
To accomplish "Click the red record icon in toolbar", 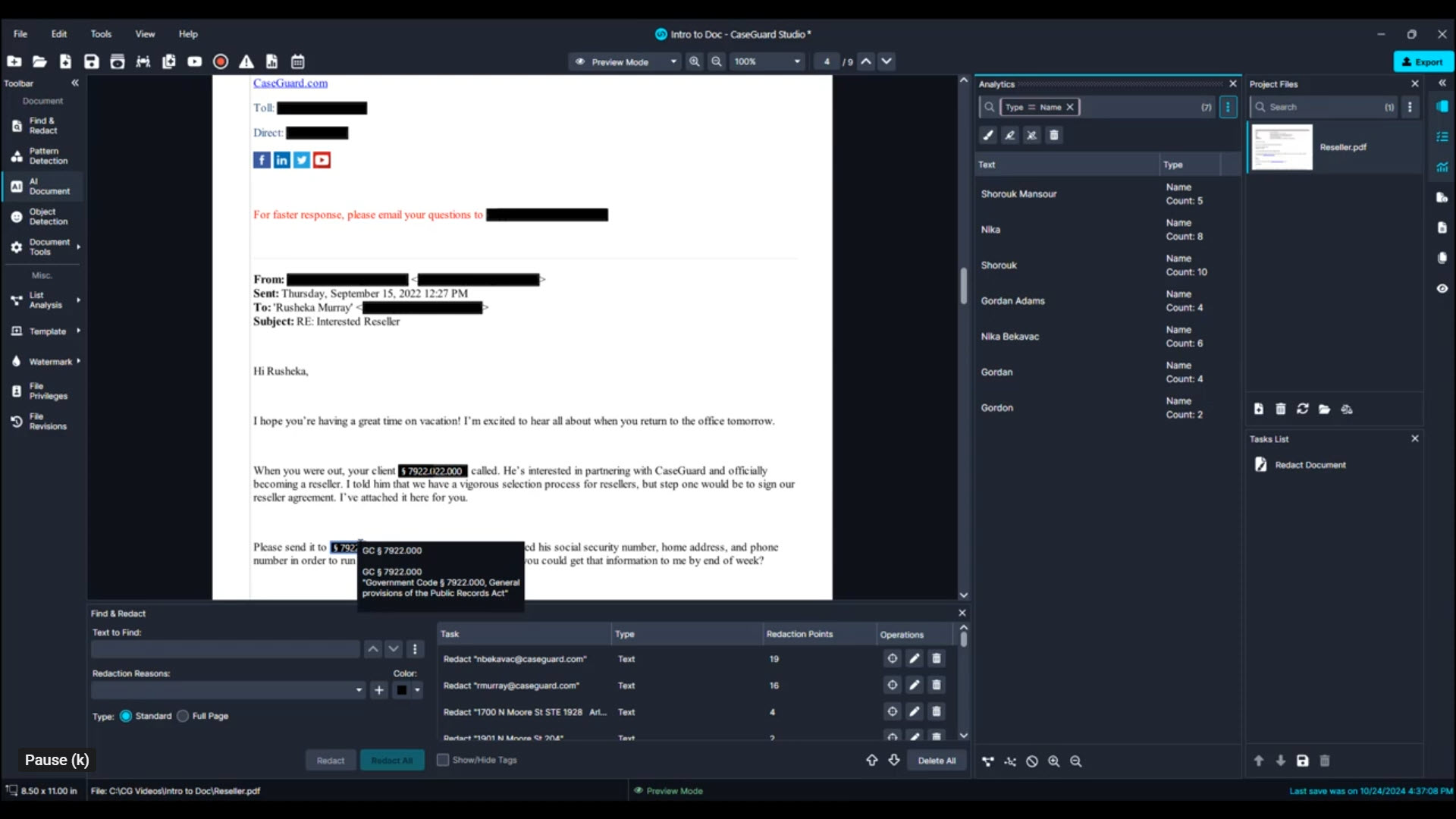I will click(x=220, y=61).
